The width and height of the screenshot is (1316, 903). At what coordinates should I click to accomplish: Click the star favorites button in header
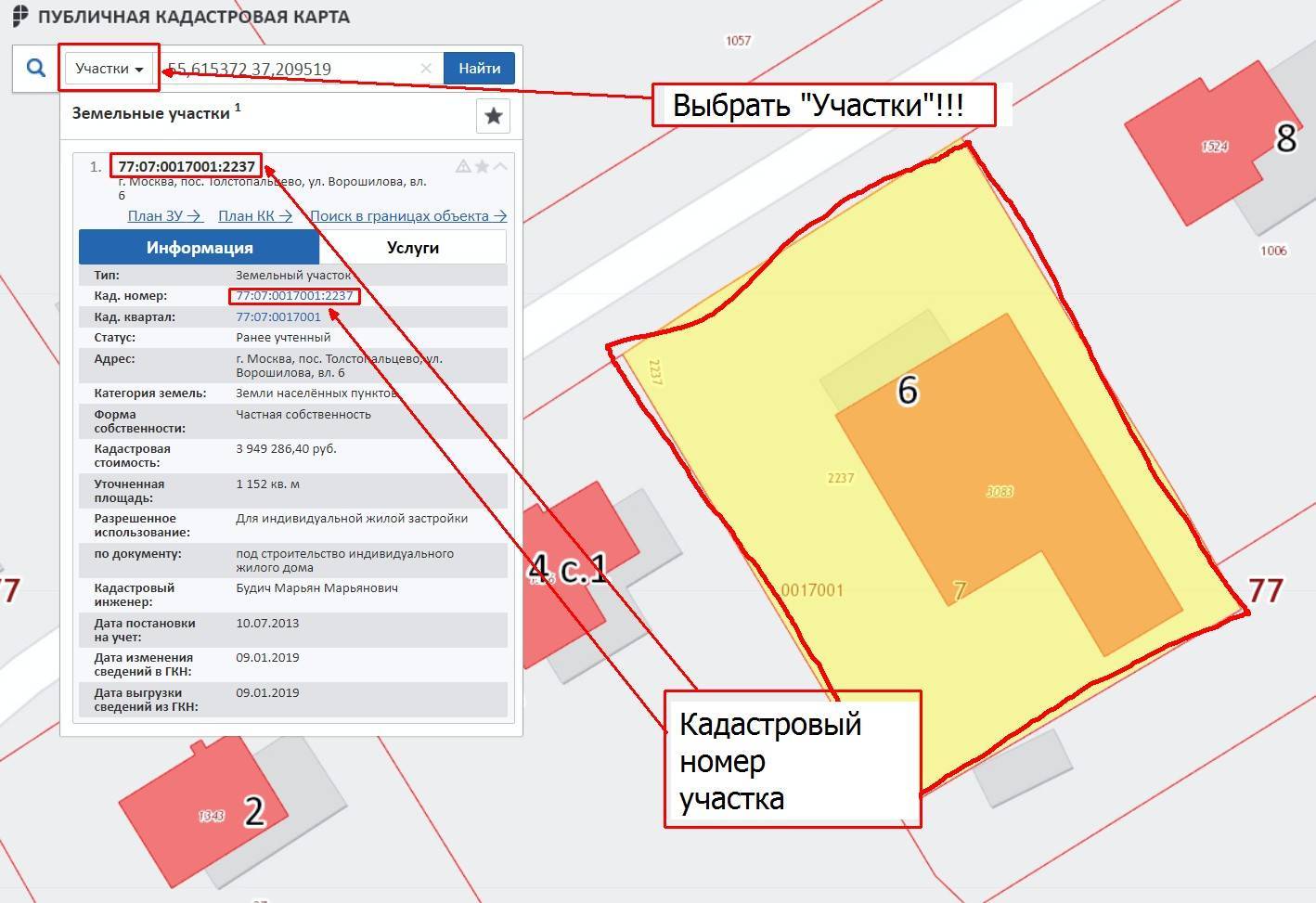click(494, 116)
